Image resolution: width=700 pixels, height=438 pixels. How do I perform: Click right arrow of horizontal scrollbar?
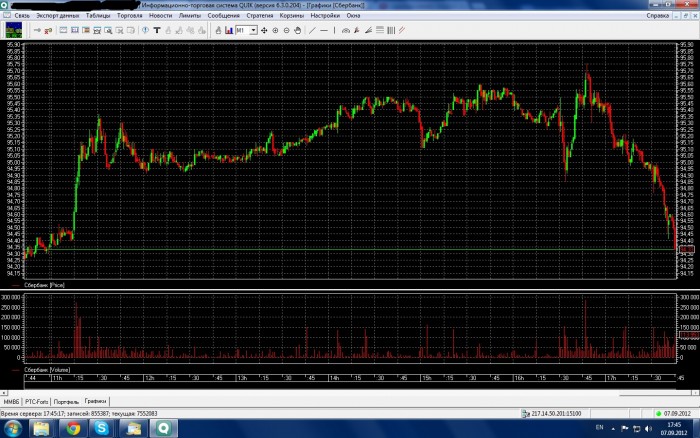click(x=696, y=393)
